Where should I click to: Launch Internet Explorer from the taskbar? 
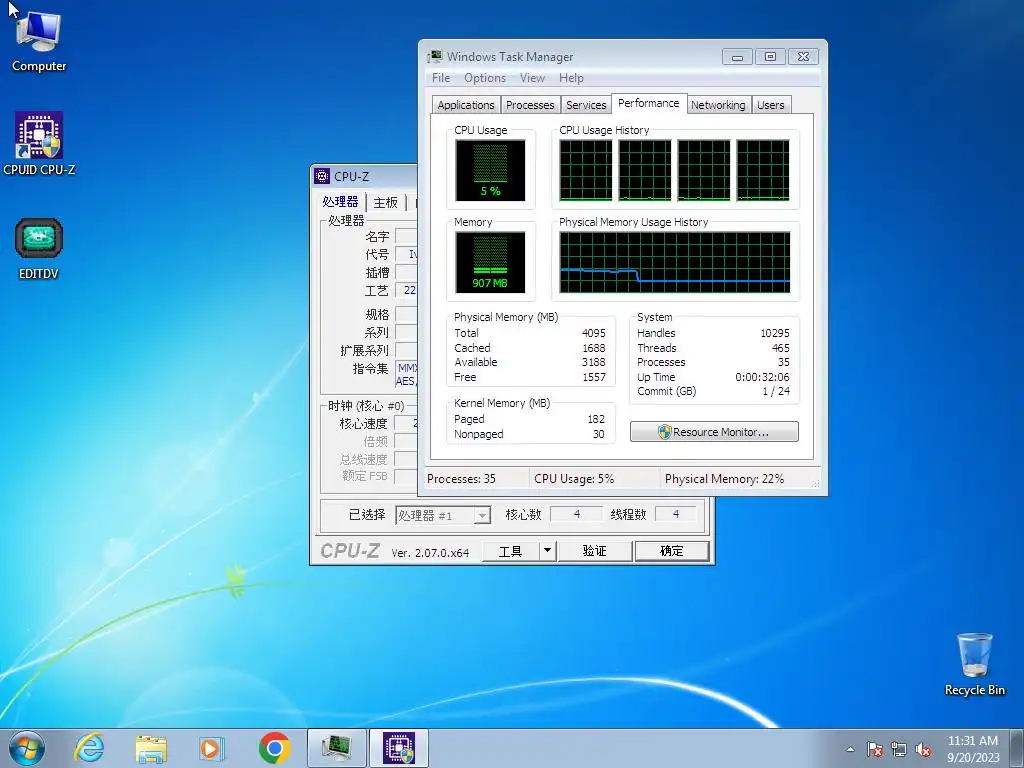point(89,748)
